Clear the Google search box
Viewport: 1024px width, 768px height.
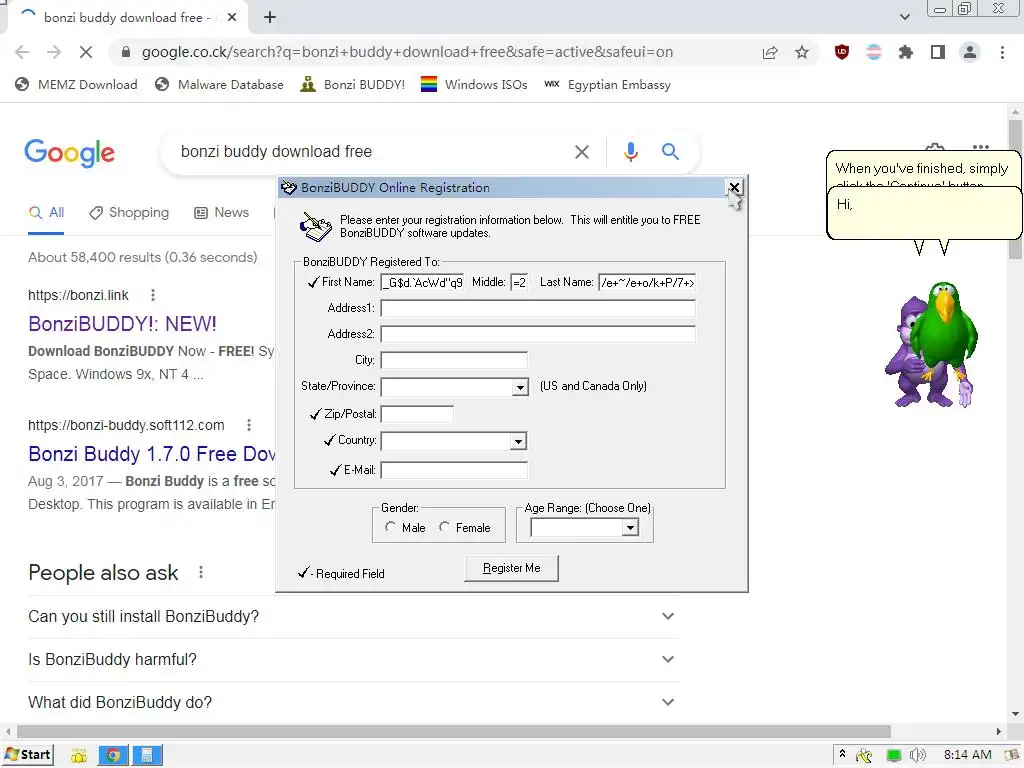tap(582, 152)
